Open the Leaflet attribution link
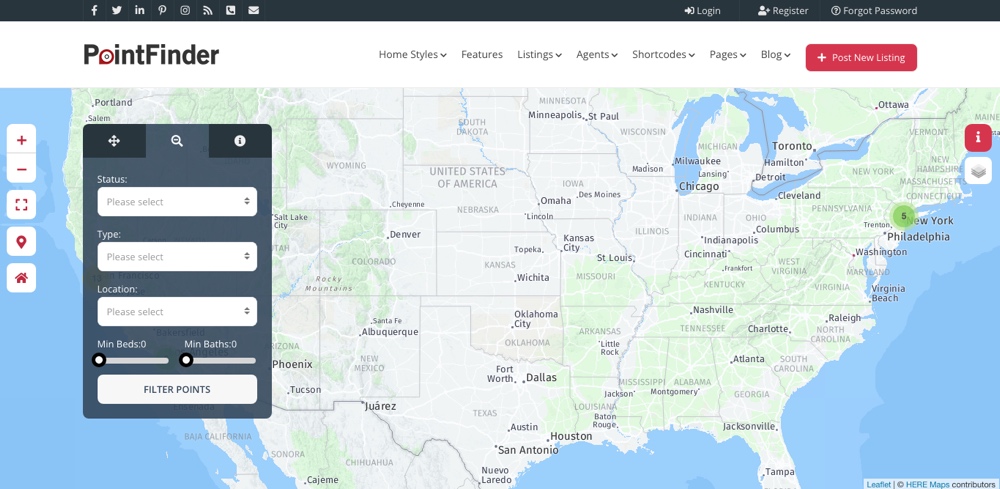The width and height of the screenshot is (1000, 489). click(878, 485)
